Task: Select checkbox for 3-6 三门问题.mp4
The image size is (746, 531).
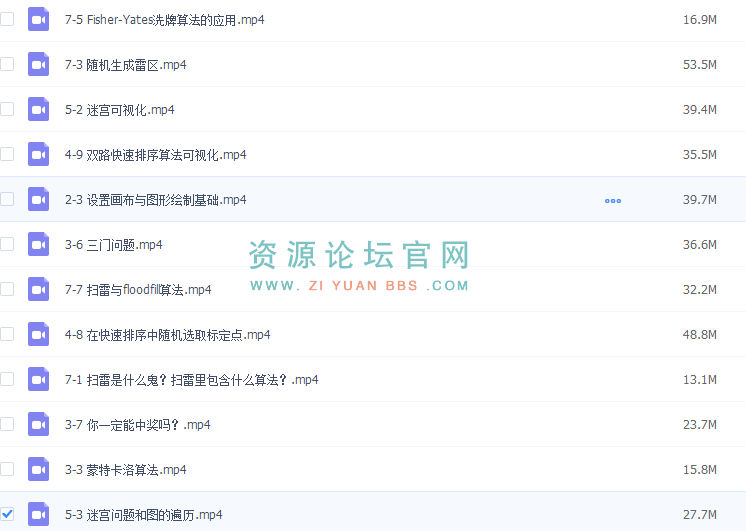Action: (7, 244)
